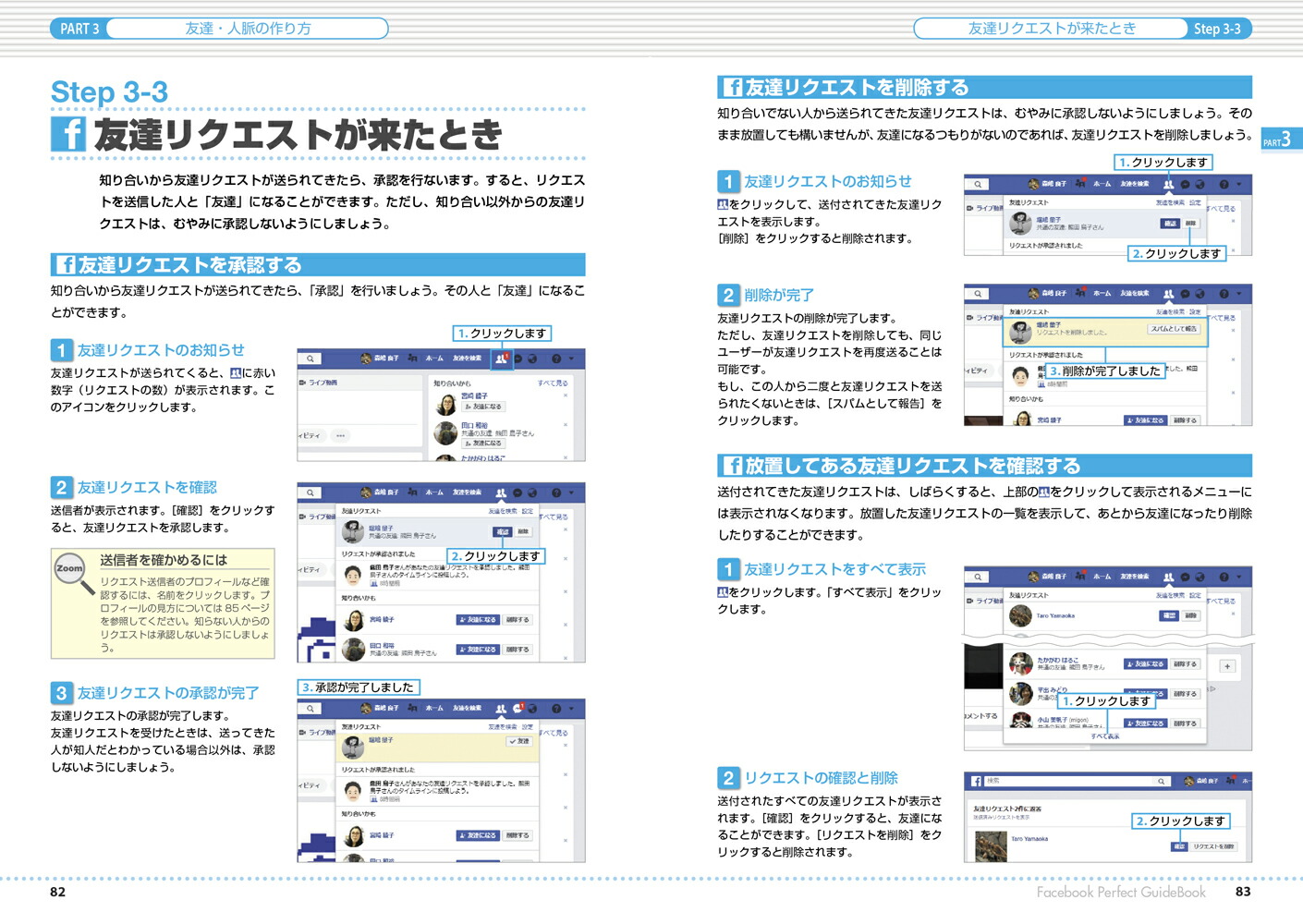Click 確認 for Taro Yamaoka in すべて表示 step 1

(x=1170, y=615)
